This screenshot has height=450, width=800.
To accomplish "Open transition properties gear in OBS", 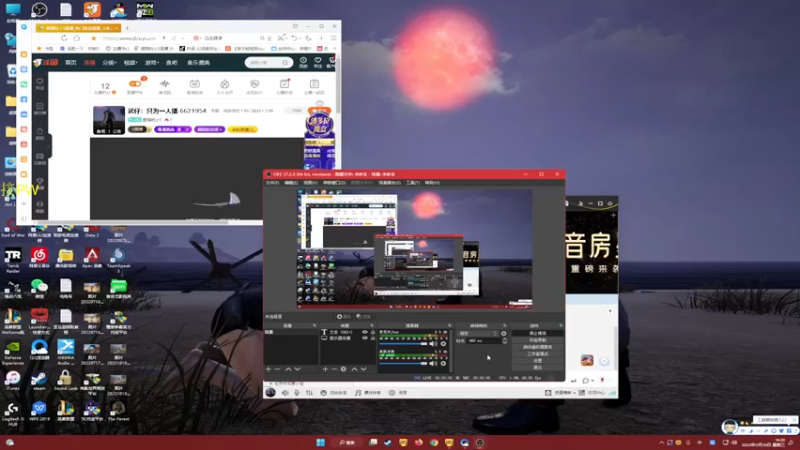I will point(504,333).
